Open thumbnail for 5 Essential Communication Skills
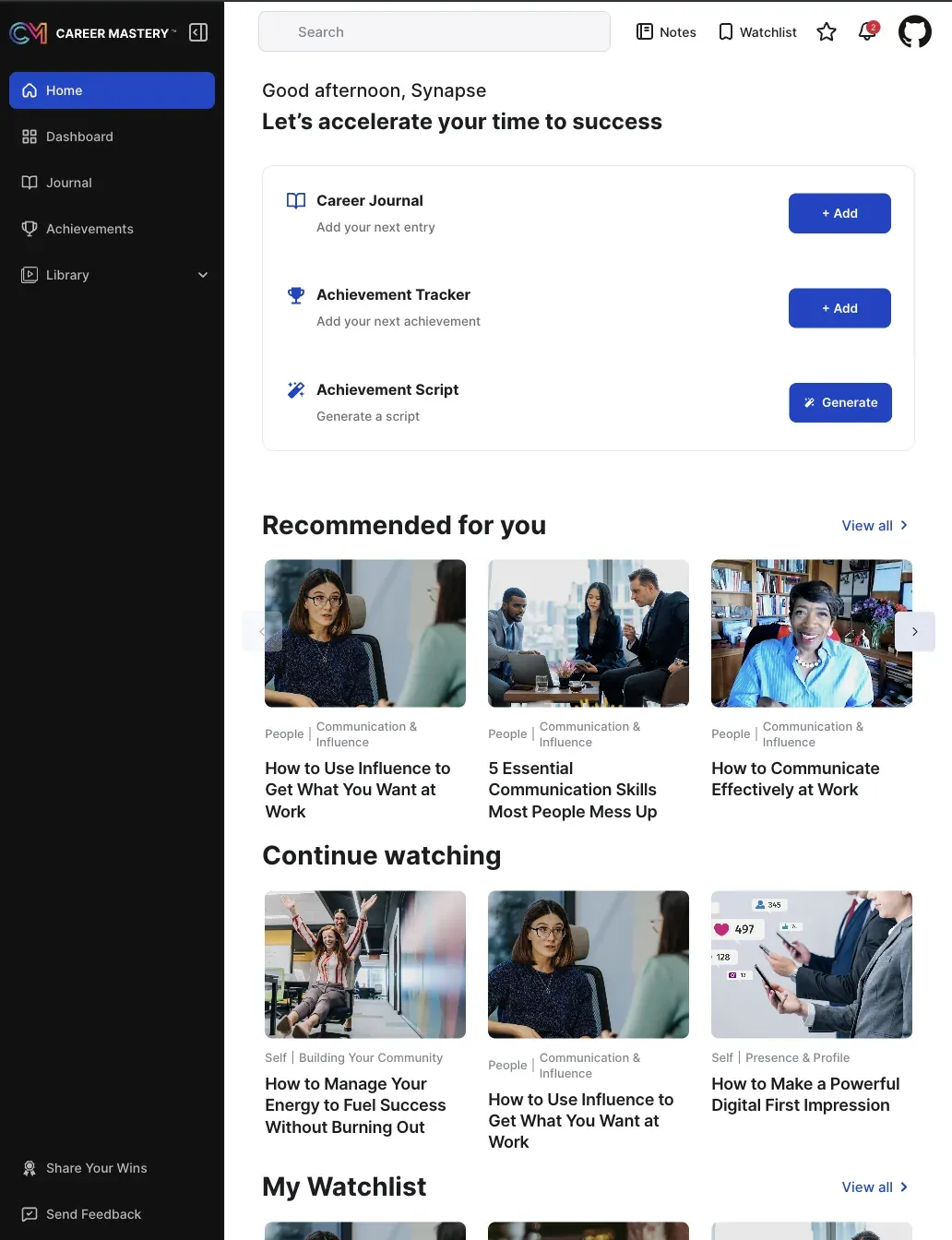This screenshot has height=1240, width=952. 589,634
